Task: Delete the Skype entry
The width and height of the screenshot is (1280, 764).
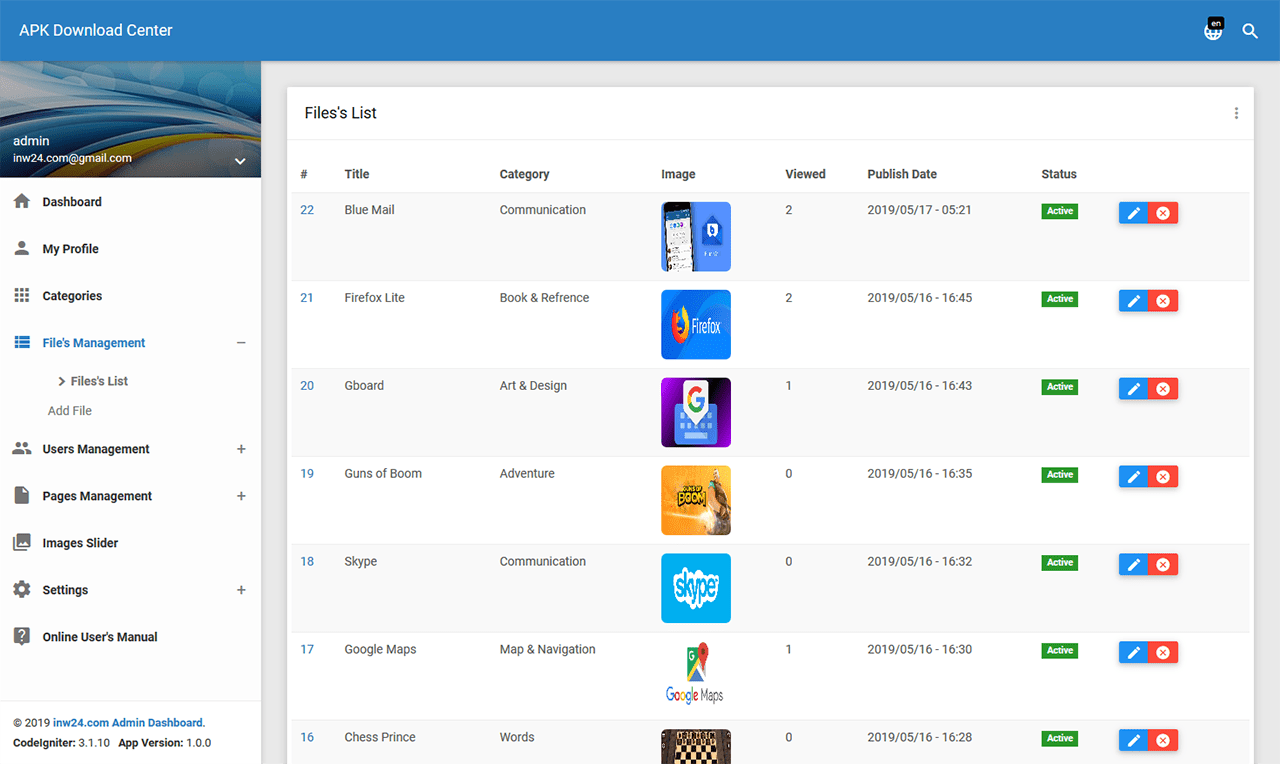Action: (x=1163, y=565)
